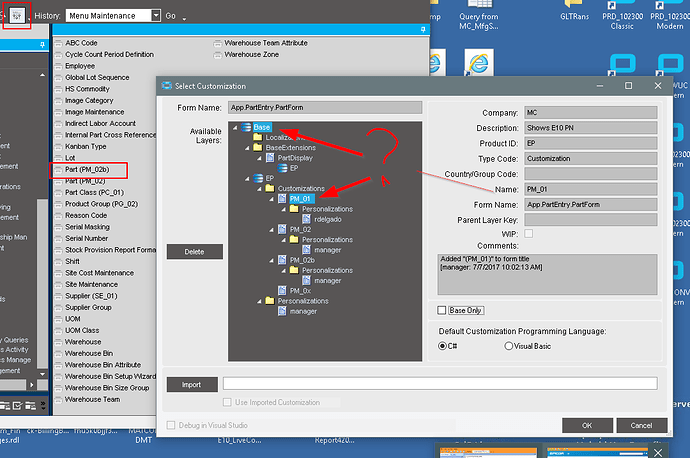
Task: Click the Customizations folder icon
Action: pos(270,188)
